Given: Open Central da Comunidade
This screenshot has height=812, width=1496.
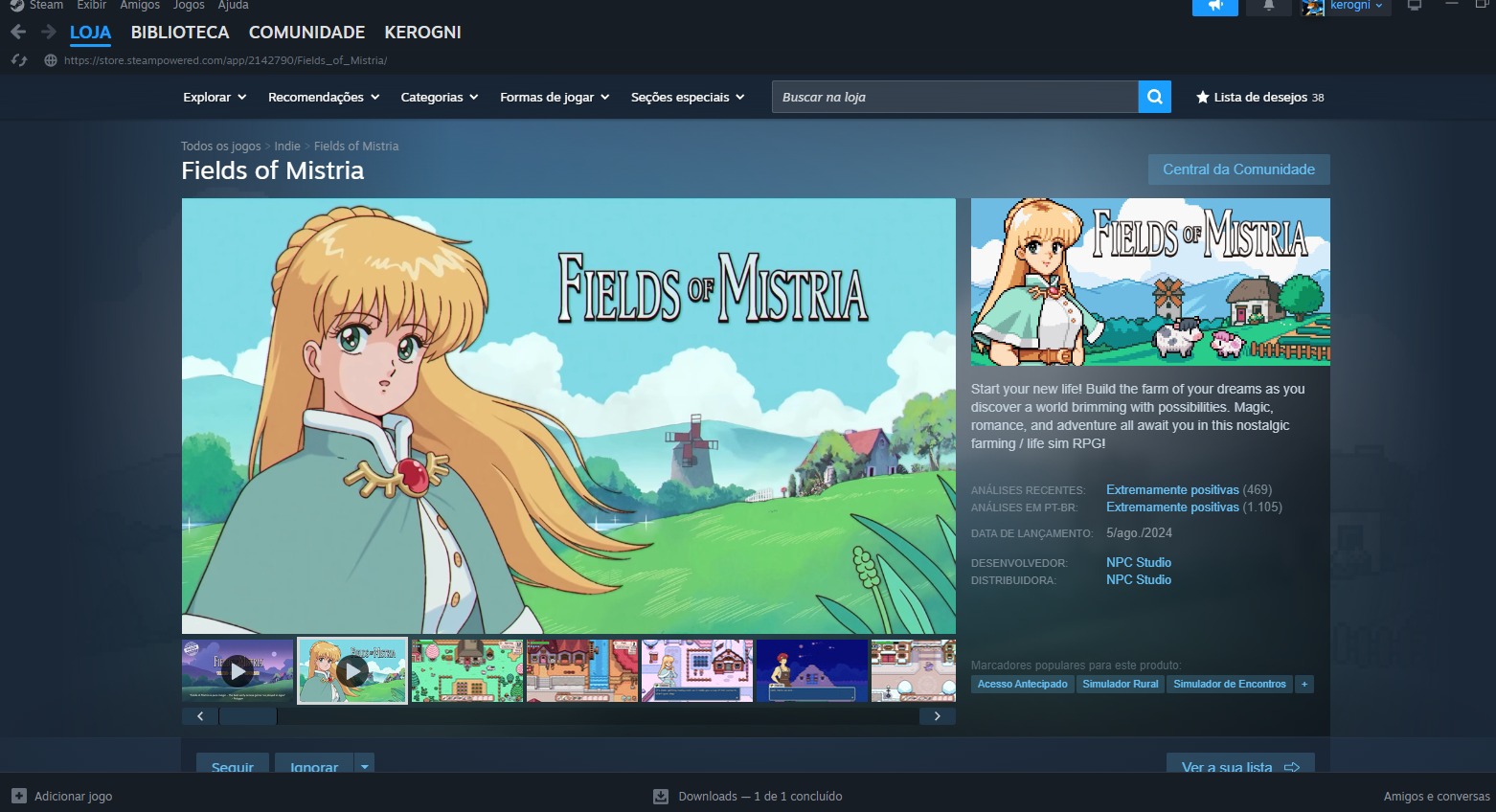Looking at the screenshot, I should tap(1238, 169).
